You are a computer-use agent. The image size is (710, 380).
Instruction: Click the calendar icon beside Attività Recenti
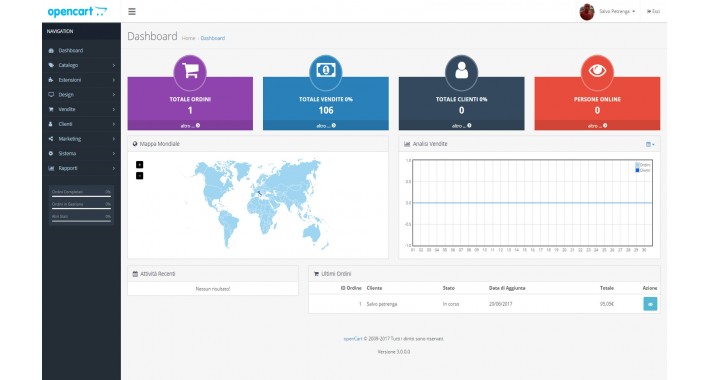click(135, 274)
